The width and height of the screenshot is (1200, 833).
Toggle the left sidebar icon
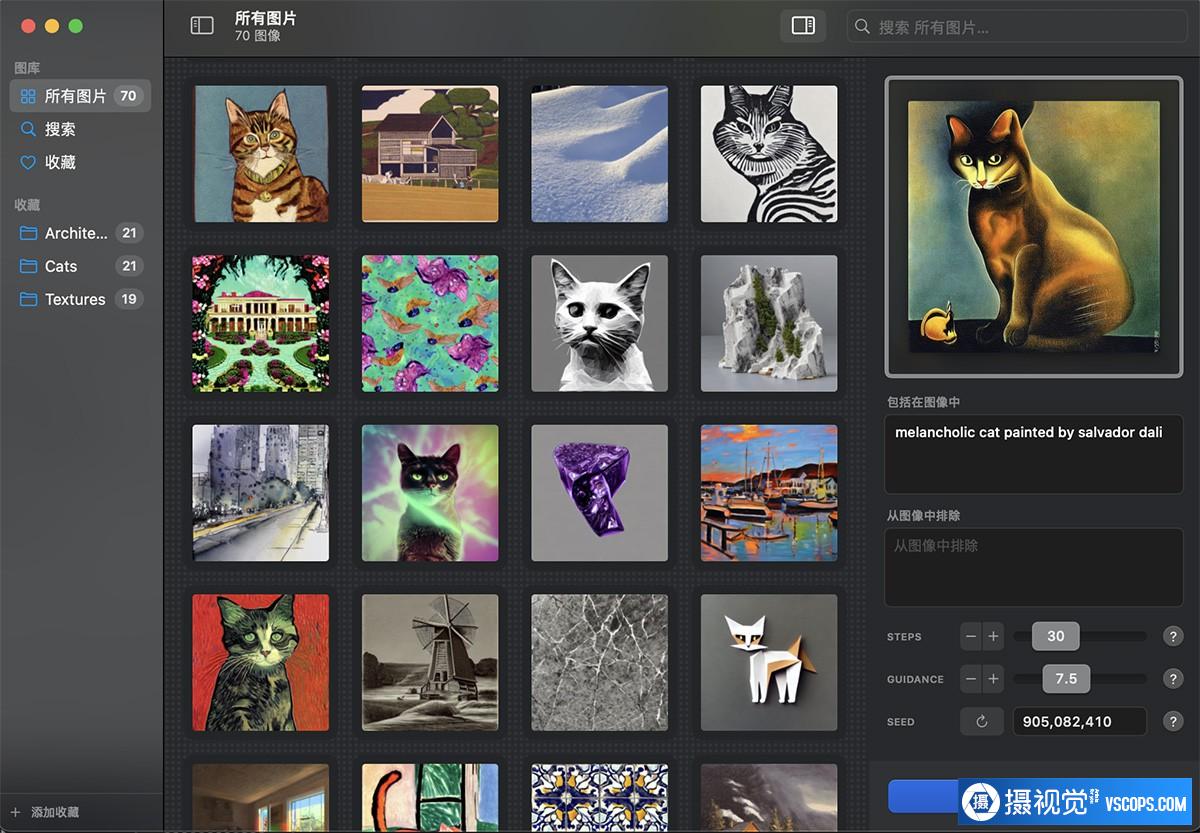point(202,26)
